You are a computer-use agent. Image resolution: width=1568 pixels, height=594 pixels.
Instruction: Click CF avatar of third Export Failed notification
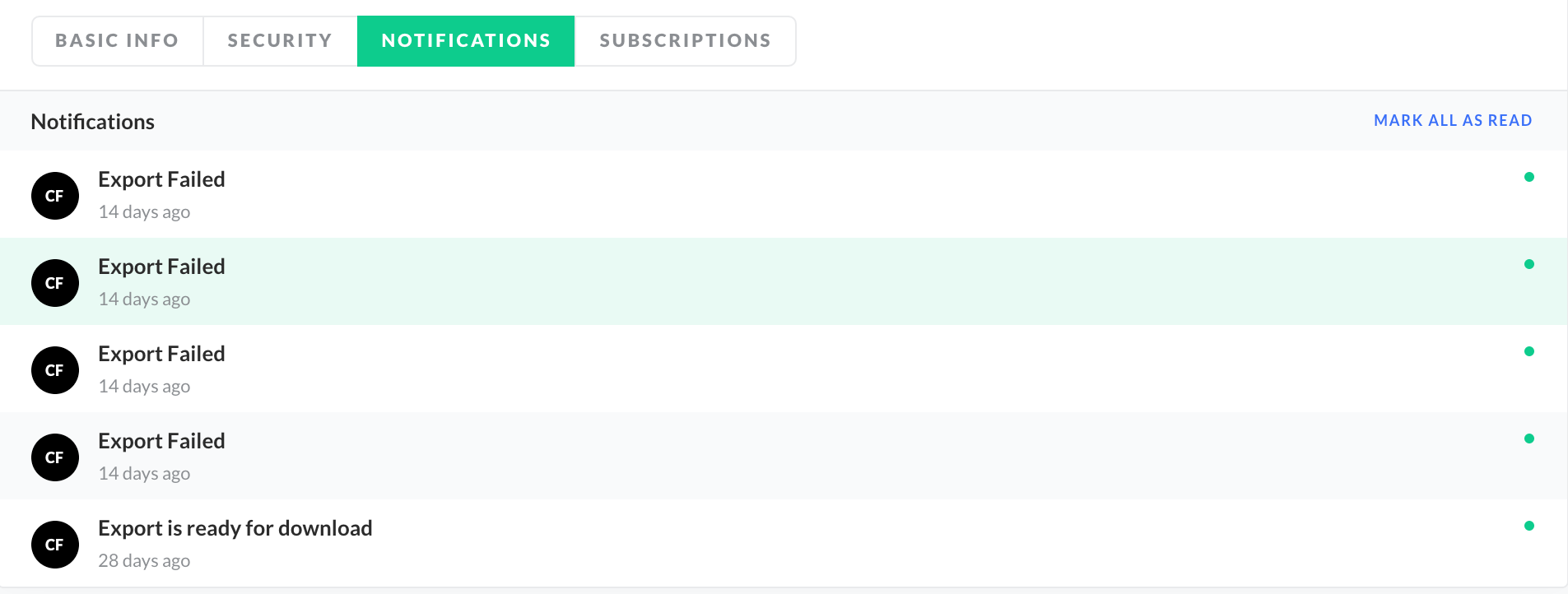click(55, 370)
